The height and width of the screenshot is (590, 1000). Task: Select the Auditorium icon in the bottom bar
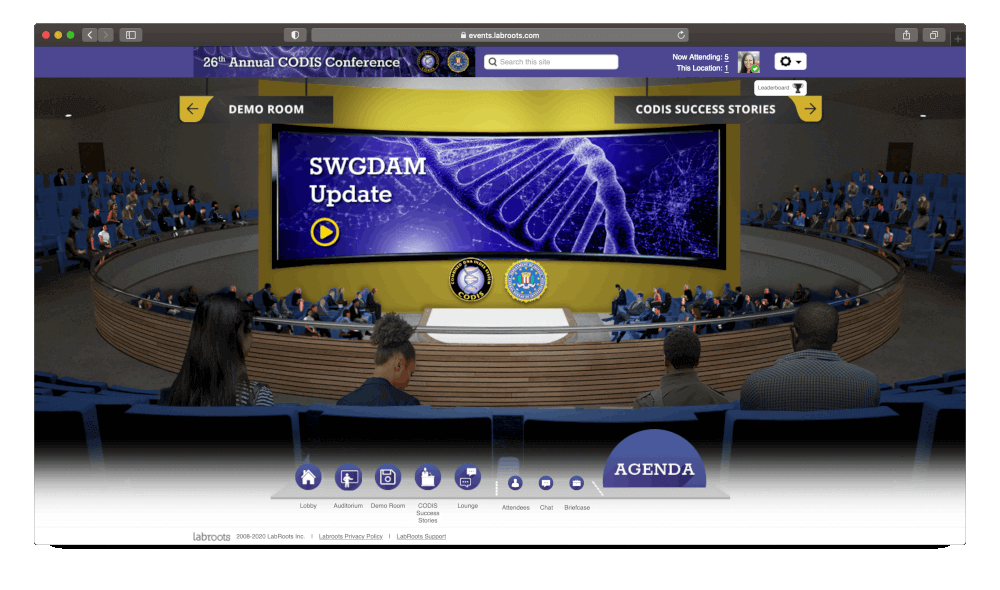(x=348, y=478)
